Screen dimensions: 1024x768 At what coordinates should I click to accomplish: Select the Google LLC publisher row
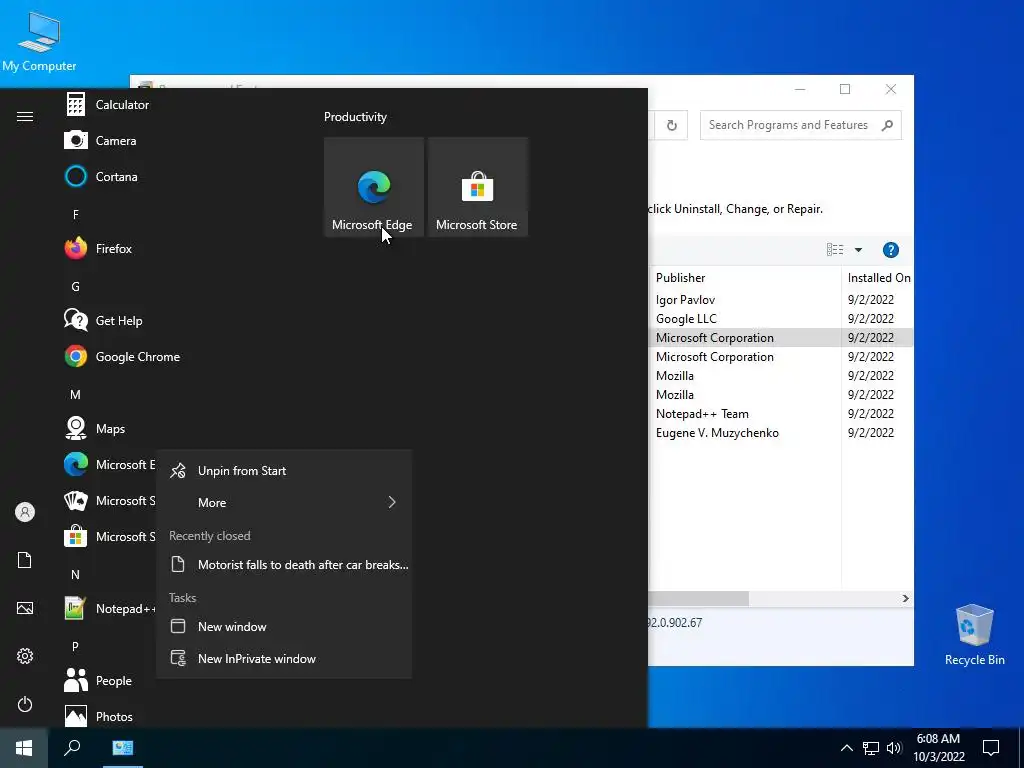[780, 319]
